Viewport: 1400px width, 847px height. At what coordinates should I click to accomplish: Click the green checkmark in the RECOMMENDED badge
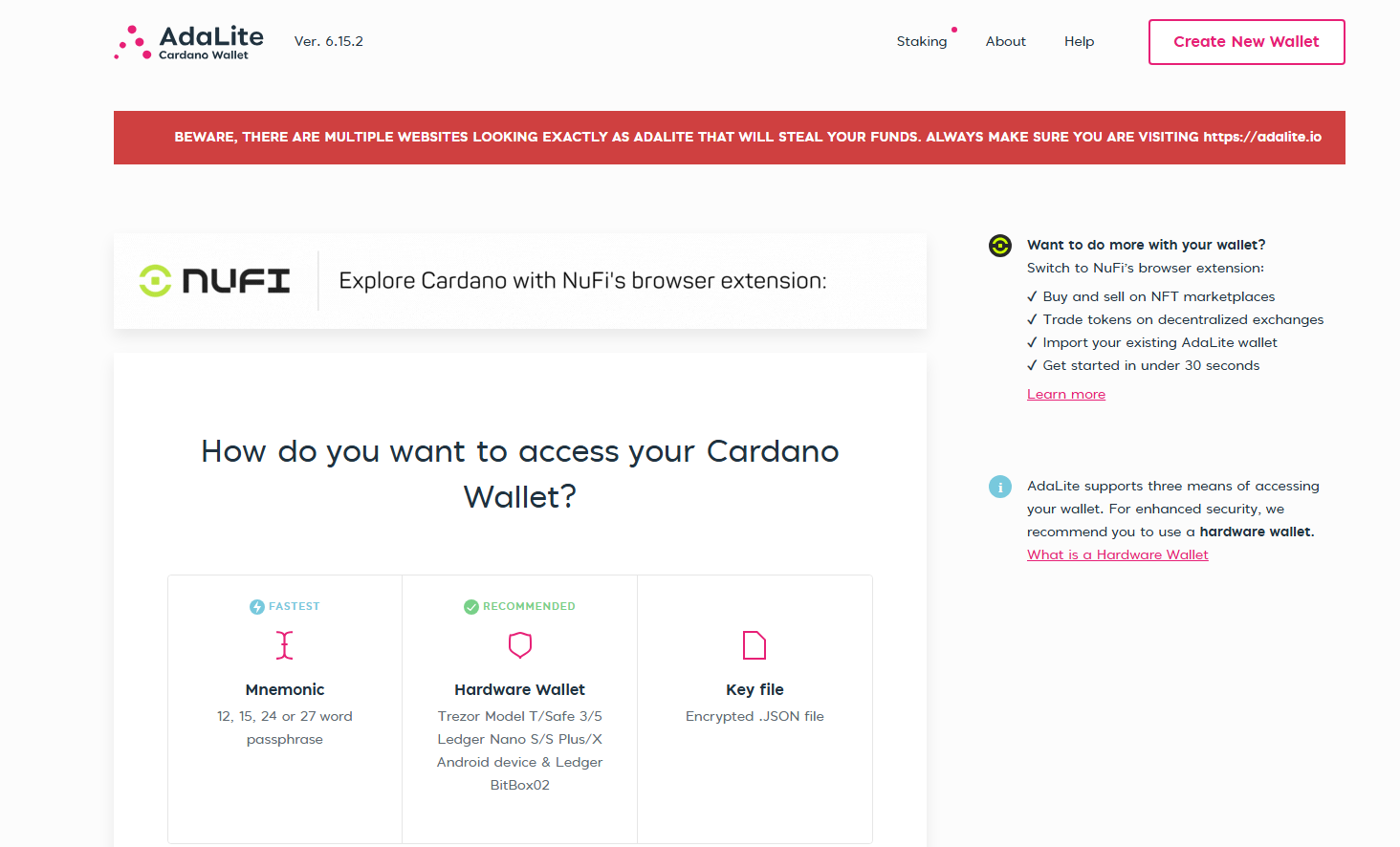[x=472, y=606]
